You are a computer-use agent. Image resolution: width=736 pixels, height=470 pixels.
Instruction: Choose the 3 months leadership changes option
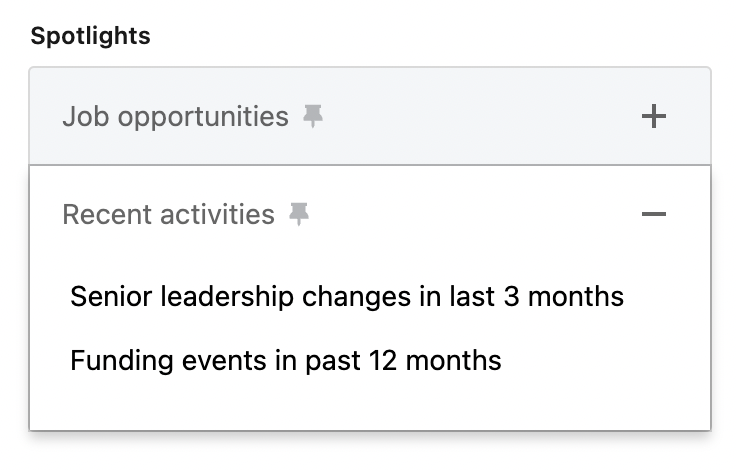[347, 297]
